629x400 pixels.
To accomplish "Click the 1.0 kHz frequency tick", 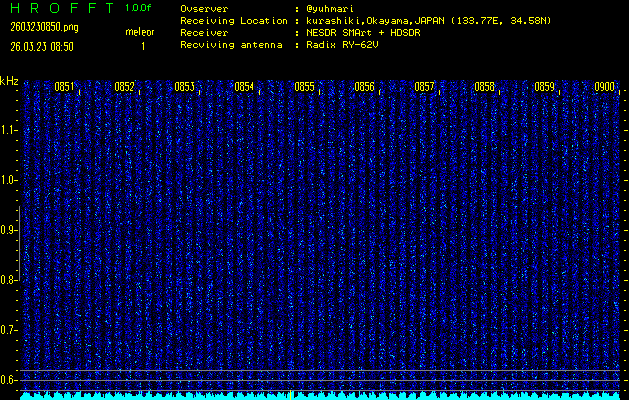I will coord(9,180).
